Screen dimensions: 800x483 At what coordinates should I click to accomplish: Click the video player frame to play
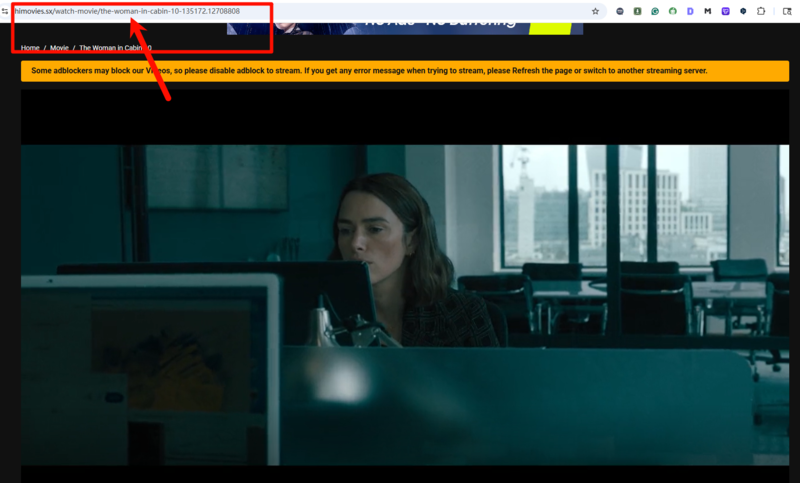405,286
